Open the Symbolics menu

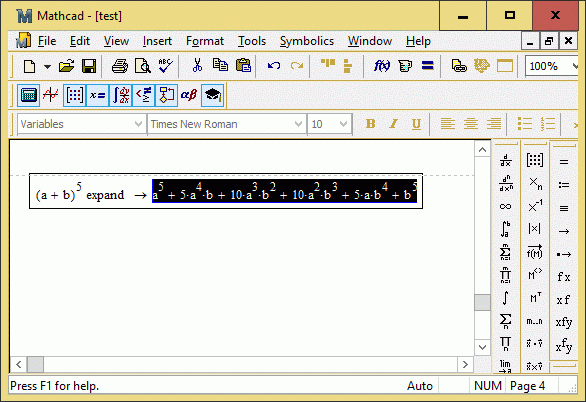307,41
